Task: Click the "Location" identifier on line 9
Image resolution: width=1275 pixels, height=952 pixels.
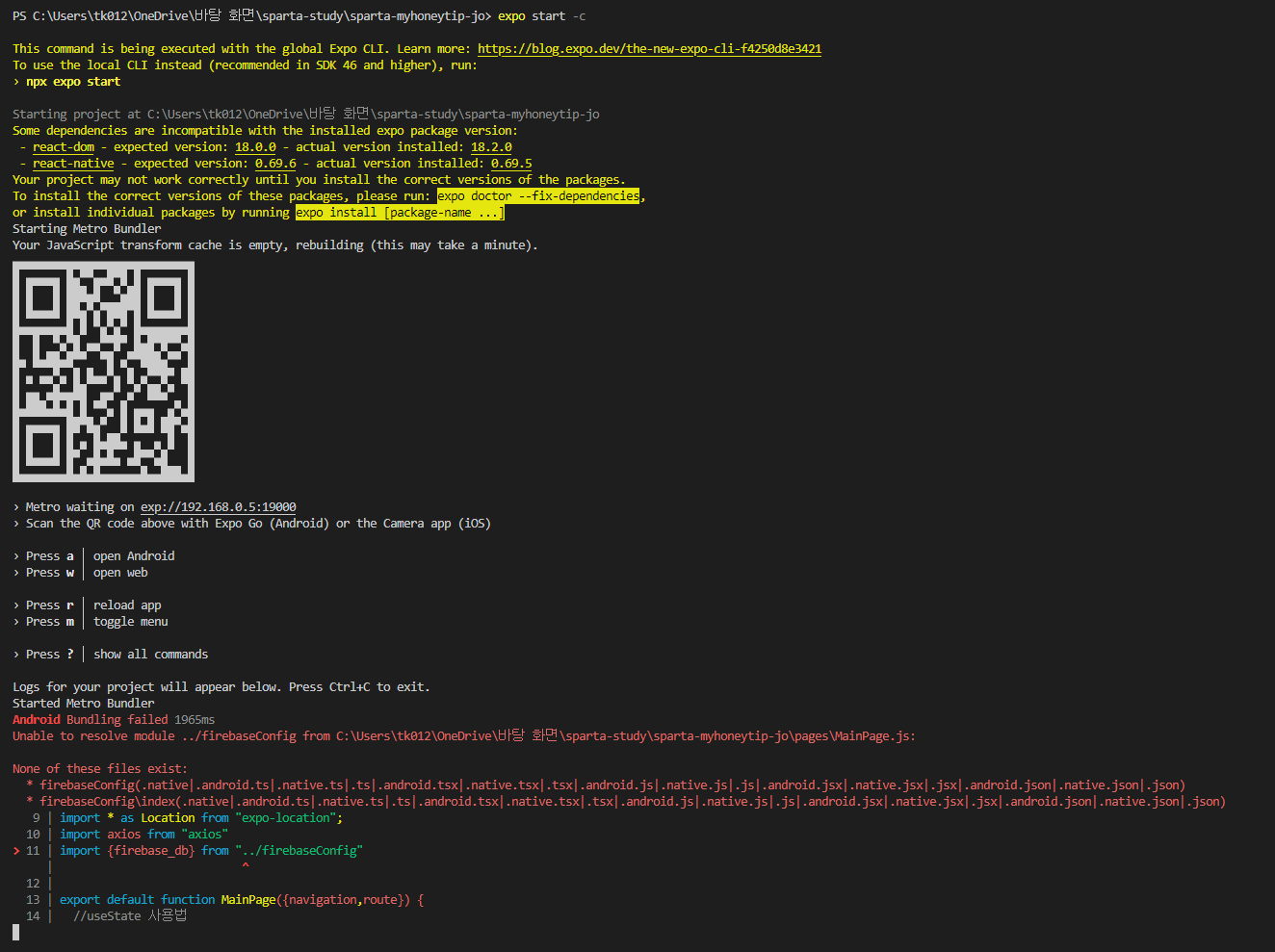Action: [x=168, y=818]
